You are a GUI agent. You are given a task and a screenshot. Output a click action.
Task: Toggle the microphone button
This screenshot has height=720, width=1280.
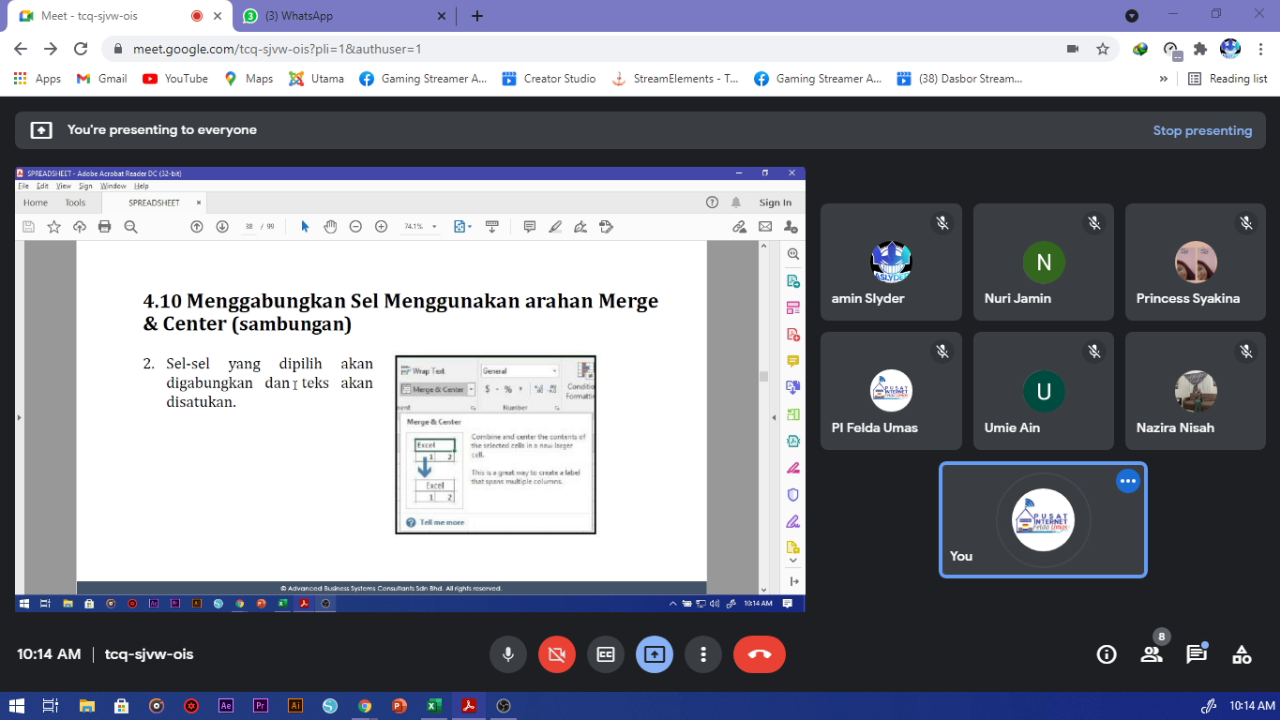[508, 654]
